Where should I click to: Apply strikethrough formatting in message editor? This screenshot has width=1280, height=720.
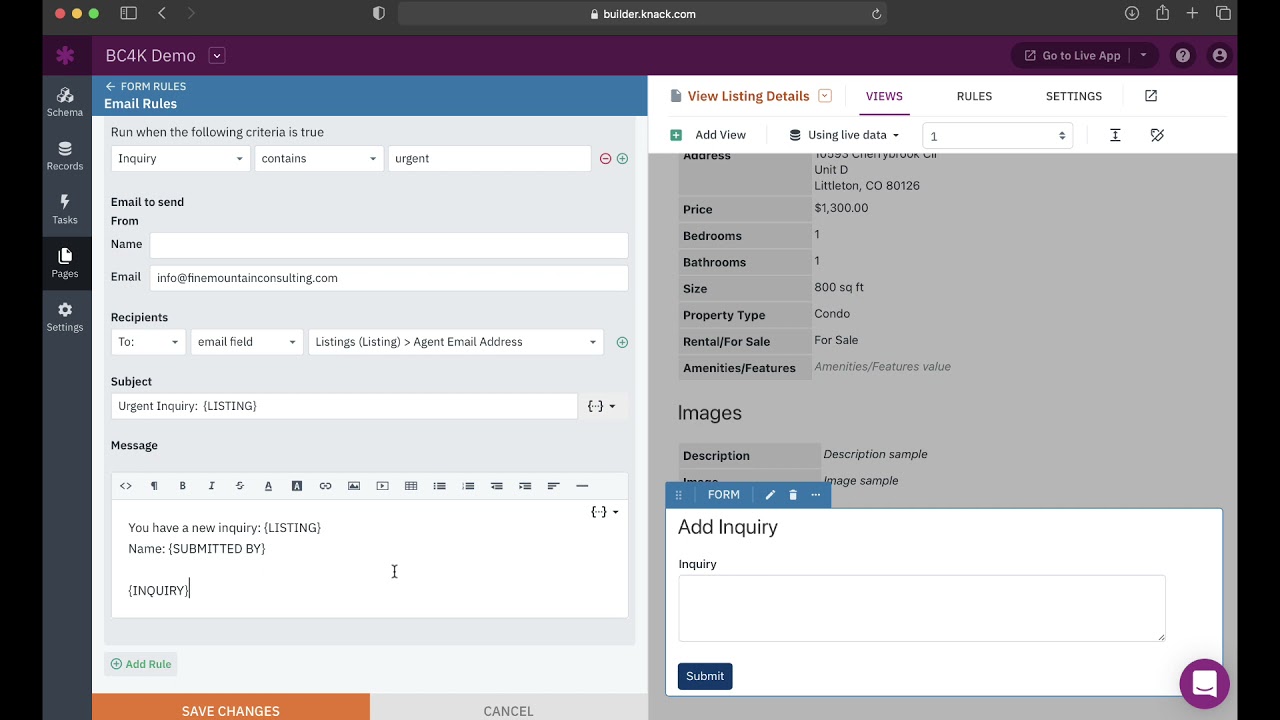pyautogui.click(x=239, y=486)
